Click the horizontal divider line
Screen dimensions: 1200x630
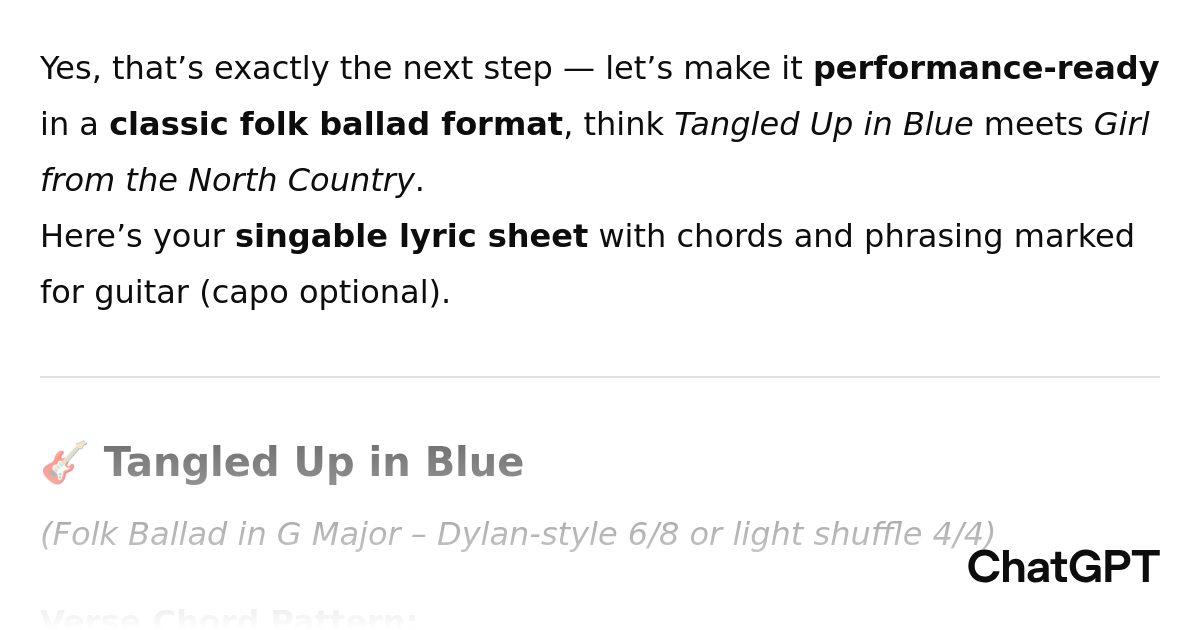[x=600, y=377]
